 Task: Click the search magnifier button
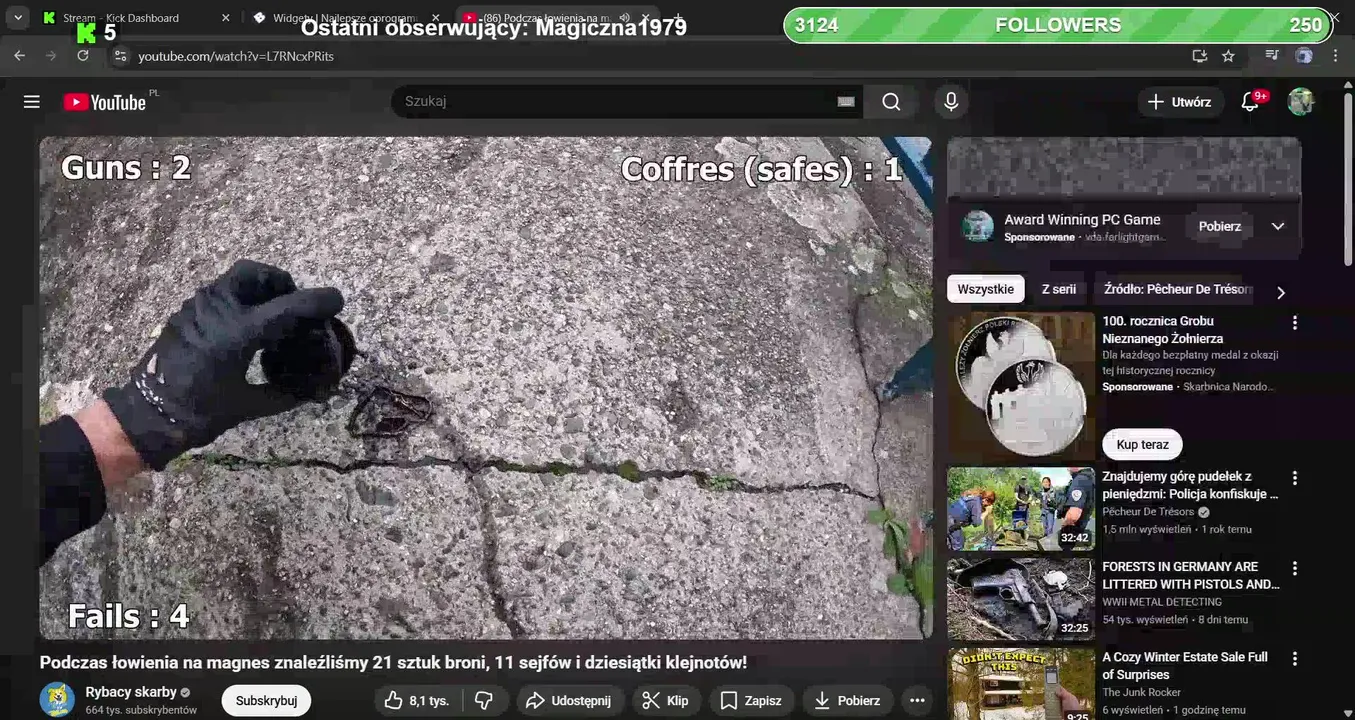(891, 102)
